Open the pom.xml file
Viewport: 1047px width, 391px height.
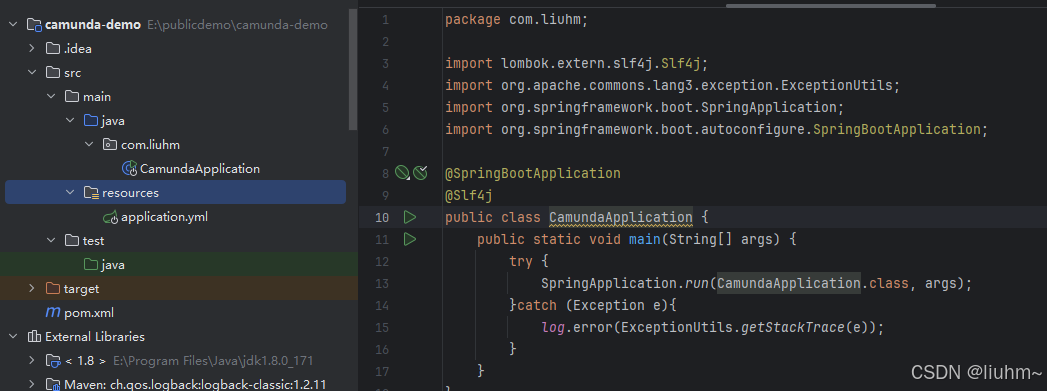[x=89, y=313]
